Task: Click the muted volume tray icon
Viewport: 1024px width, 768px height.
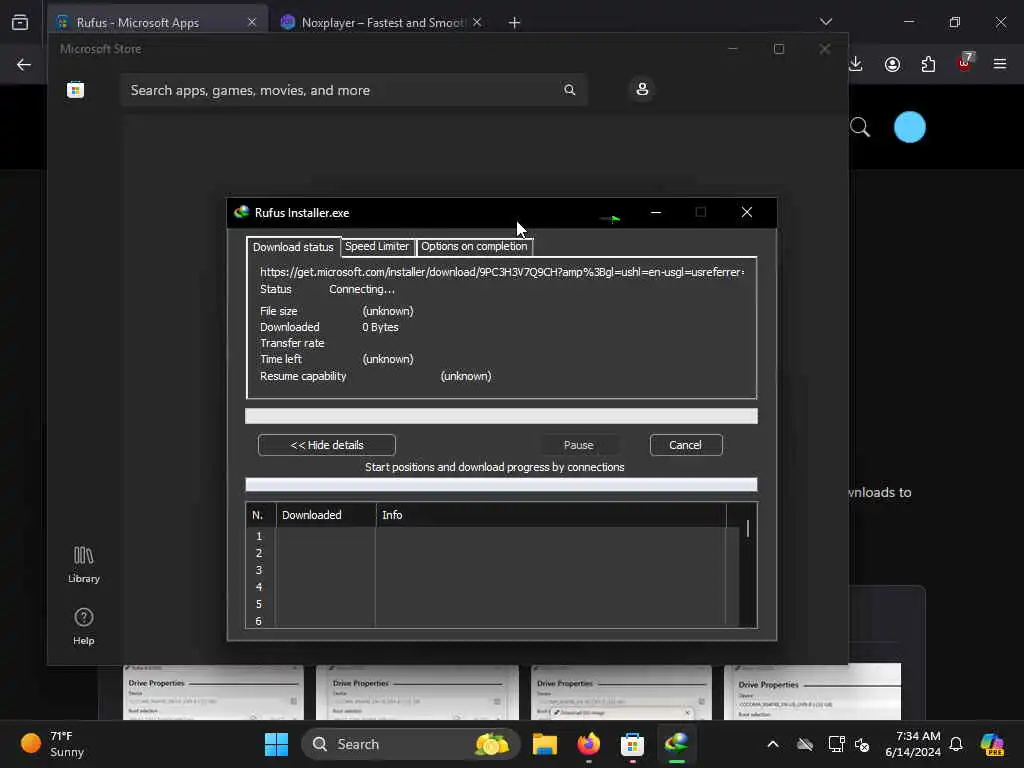Action: click(x=862, y=744)
